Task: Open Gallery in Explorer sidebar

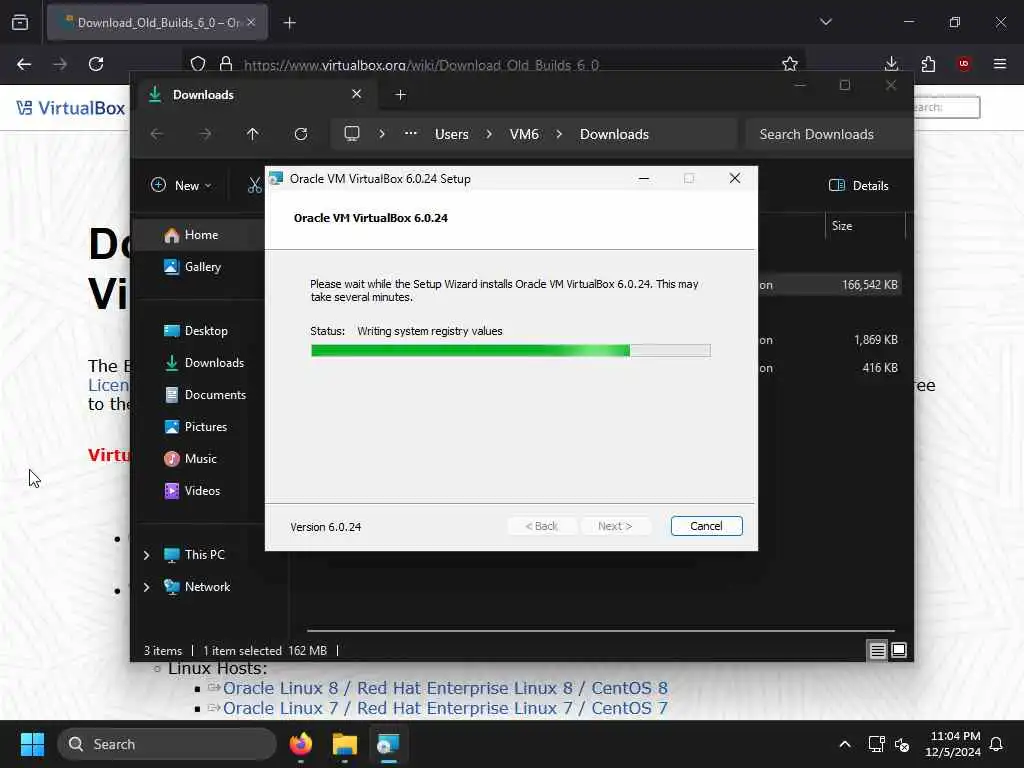Action: click(202, 267)
